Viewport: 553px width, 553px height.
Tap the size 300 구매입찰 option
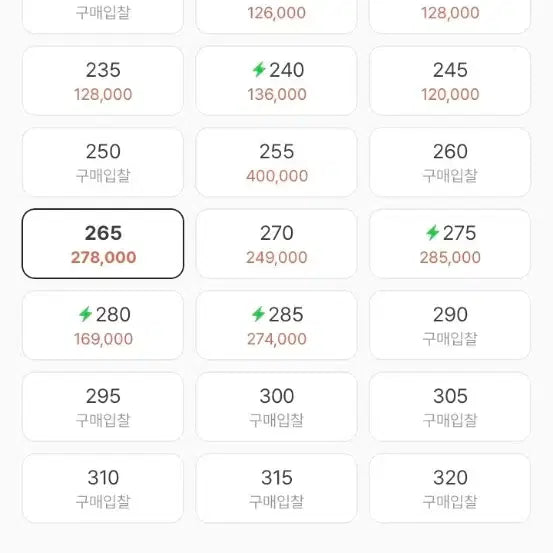click(x=276, y=407)
